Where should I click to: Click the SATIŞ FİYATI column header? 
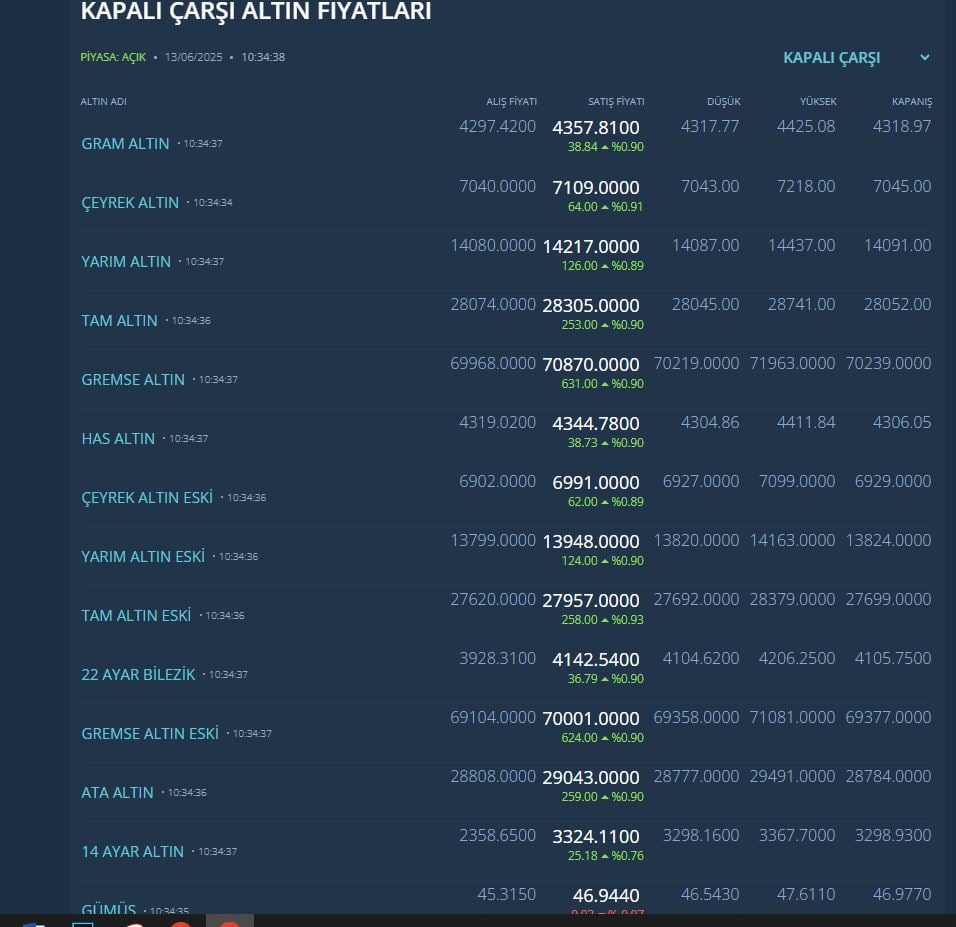point(616,101)
